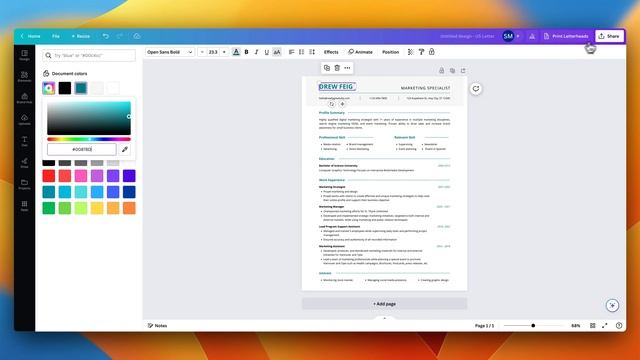Click Print Letterheads button

point(566,36)
